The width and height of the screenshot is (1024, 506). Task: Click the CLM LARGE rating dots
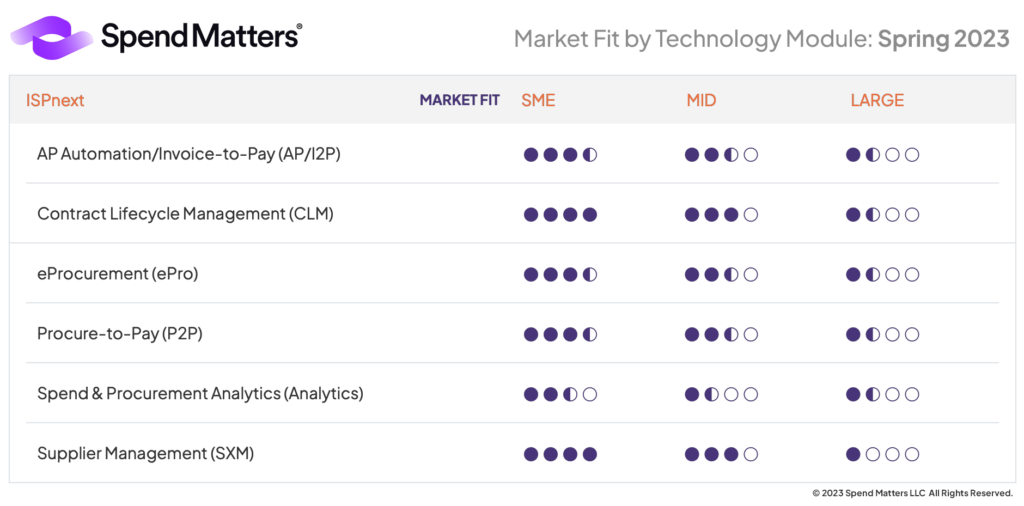pyautogui.click(x=882, y=215)
